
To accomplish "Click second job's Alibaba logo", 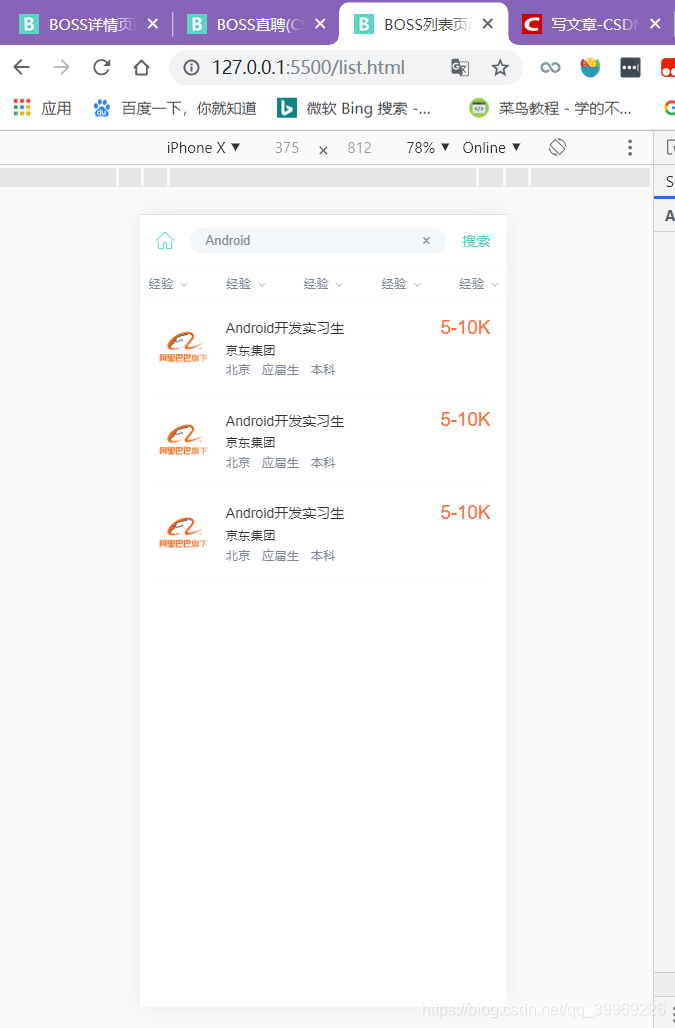I will 183,439.
